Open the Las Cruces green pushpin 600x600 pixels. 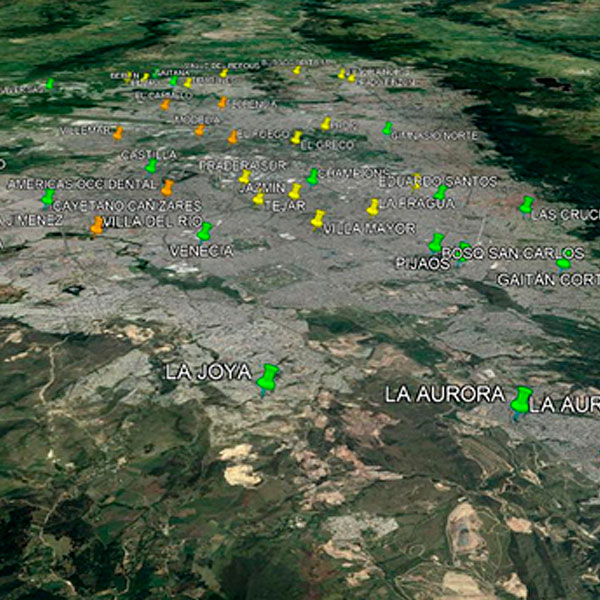(526, 205)
